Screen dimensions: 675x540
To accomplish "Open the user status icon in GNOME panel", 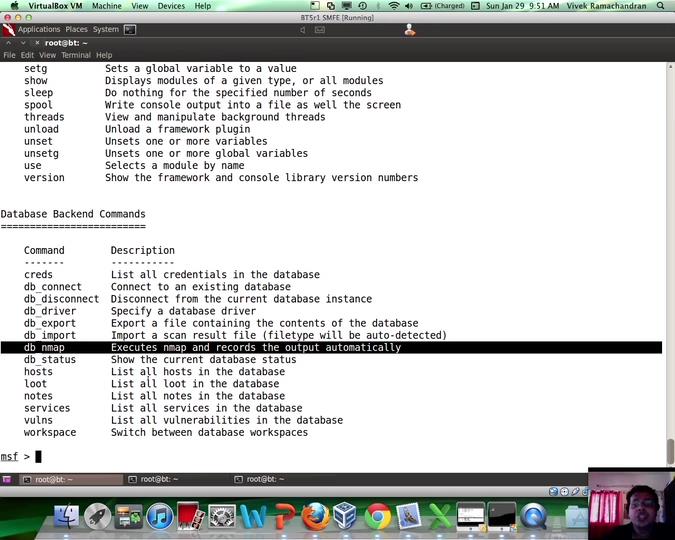I will coord(410,30).
